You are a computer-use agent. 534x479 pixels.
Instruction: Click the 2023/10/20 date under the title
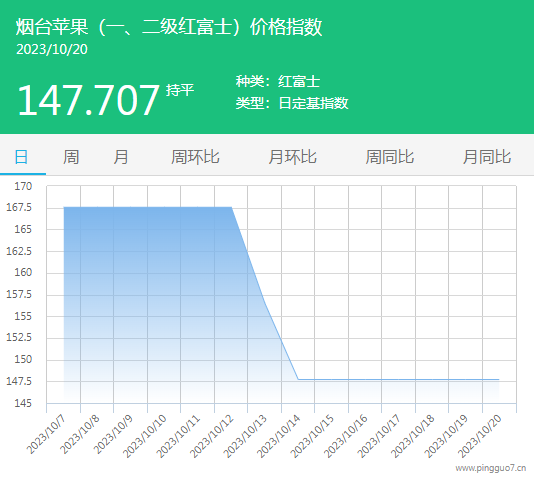tap(52, 50)
